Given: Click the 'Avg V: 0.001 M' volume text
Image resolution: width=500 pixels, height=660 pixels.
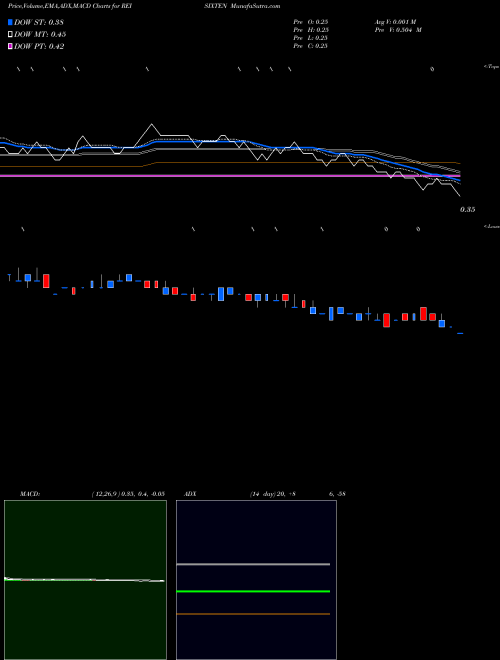Looking at the screenshot, I should [x=395, y=22].
